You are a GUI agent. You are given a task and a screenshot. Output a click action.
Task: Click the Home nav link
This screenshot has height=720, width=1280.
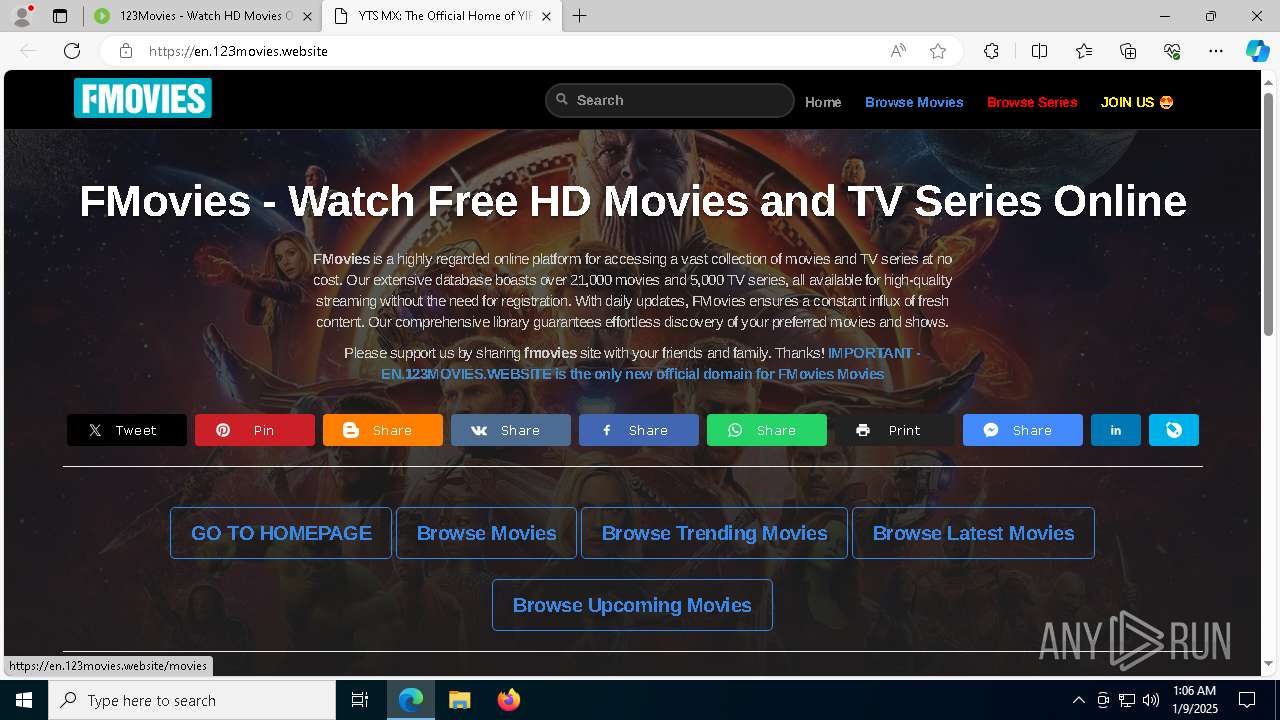823,102
